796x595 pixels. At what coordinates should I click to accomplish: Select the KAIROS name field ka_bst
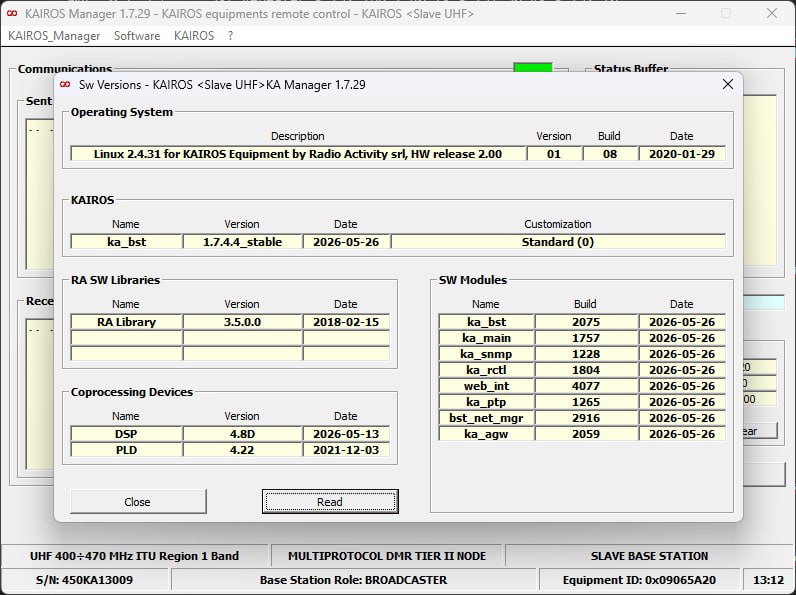click(126, 242)
